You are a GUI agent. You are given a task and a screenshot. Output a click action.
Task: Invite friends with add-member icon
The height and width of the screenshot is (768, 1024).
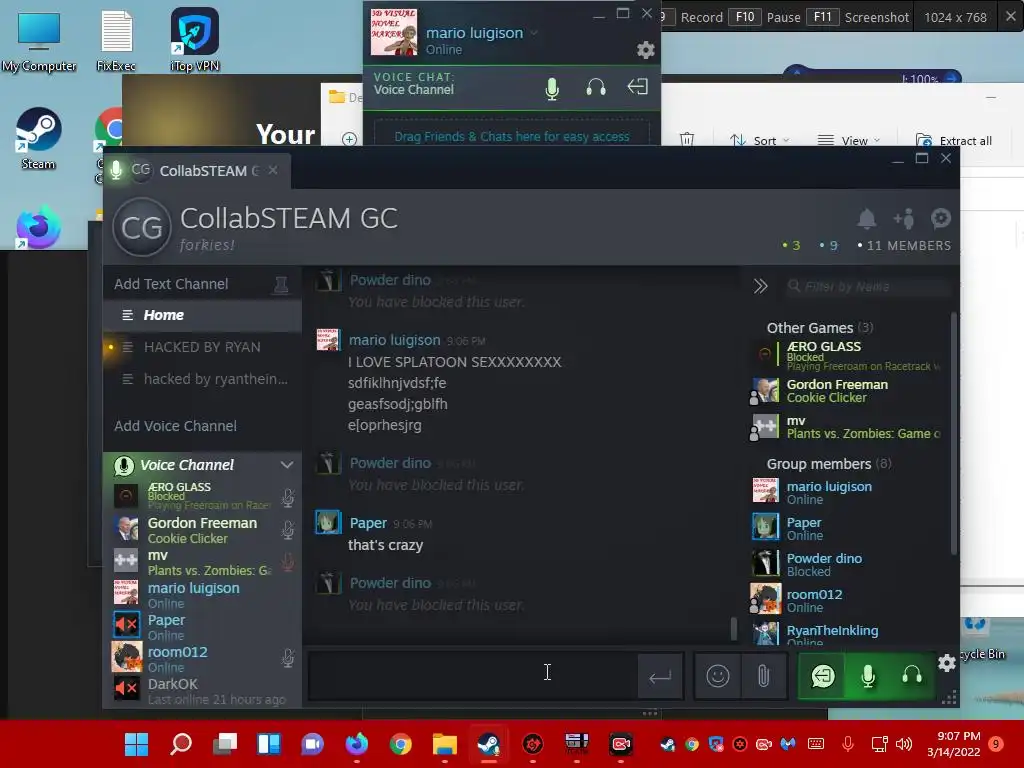(x=904, y=219)
